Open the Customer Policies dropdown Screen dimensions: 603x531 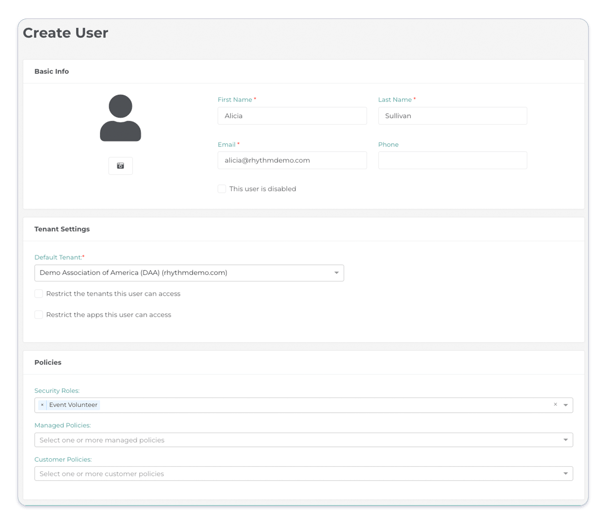303,474
